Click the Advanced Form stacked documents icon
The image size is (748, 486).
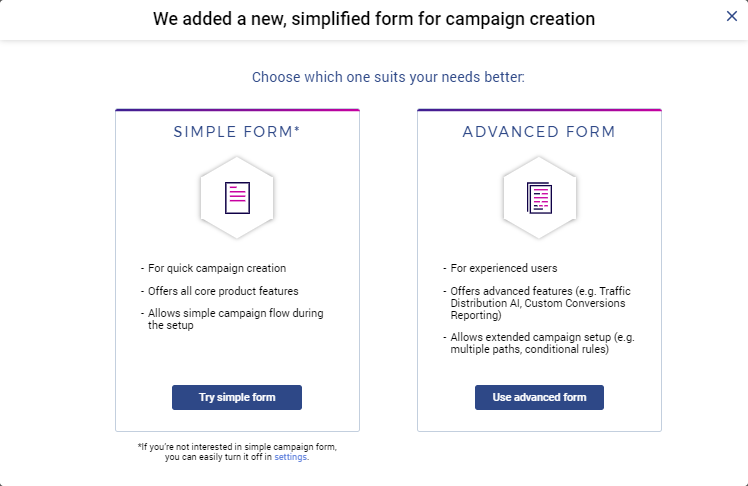[539, 196]
